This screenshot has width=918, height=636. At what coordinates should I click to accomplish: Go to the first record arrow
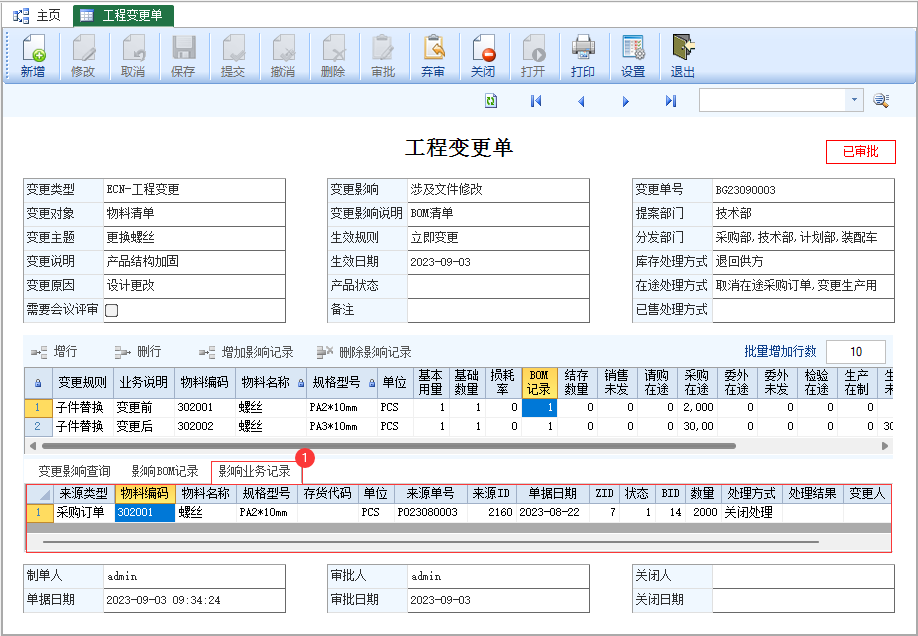[x=536, y=101]
